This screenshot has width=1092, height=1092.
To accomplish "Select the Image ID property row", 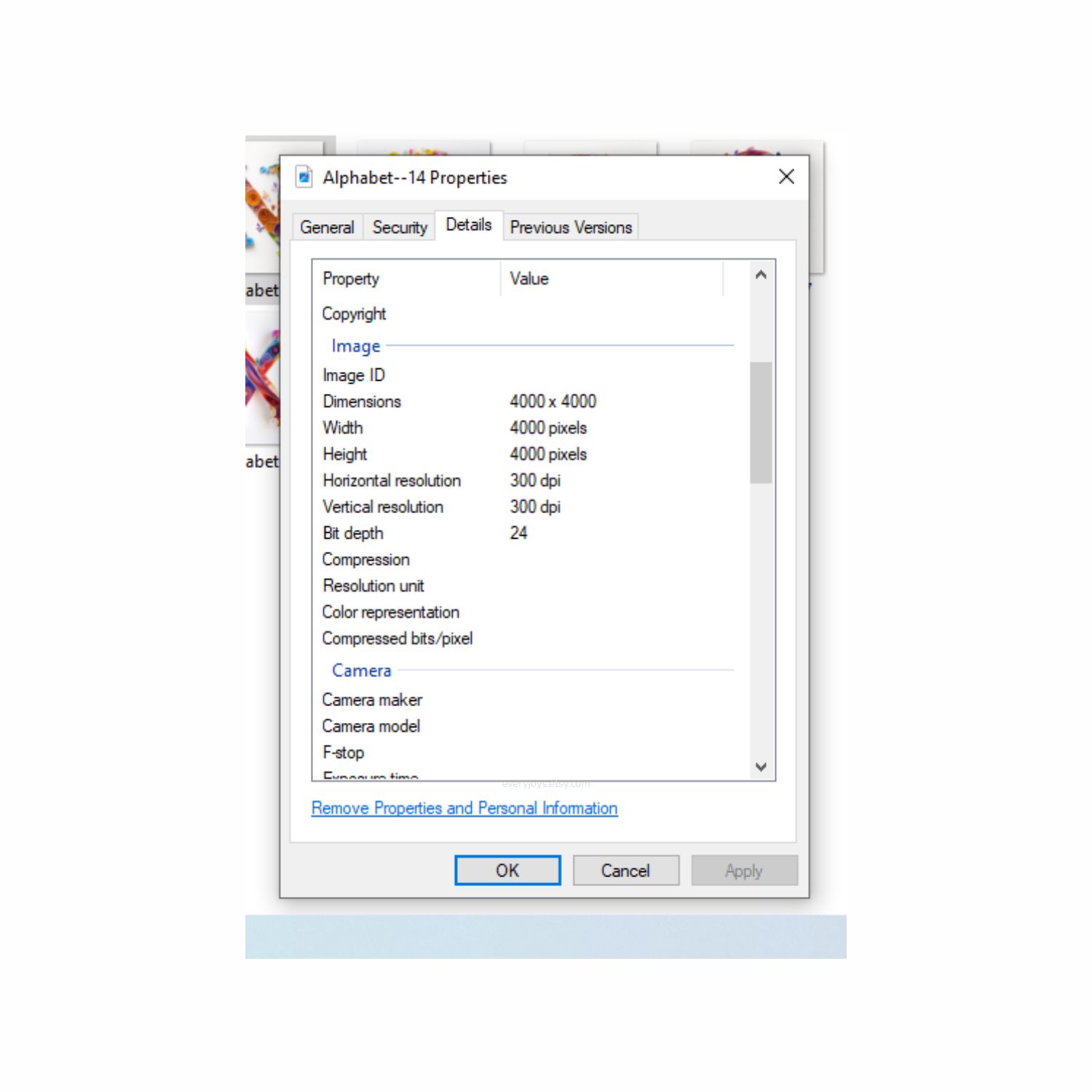I will point(524,375).
